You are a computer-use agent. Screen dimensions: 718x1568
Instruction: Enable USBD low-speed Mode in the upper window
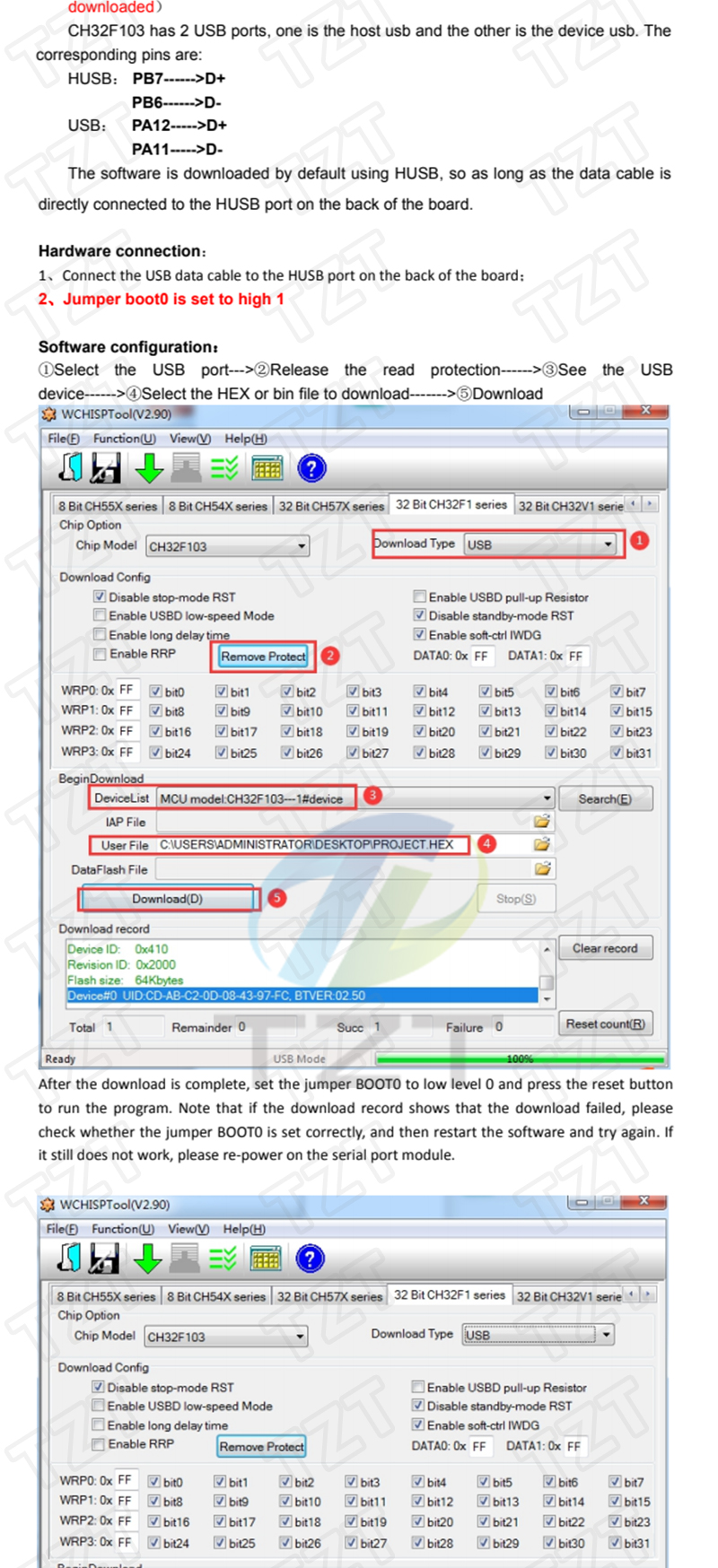click(100, 615)
